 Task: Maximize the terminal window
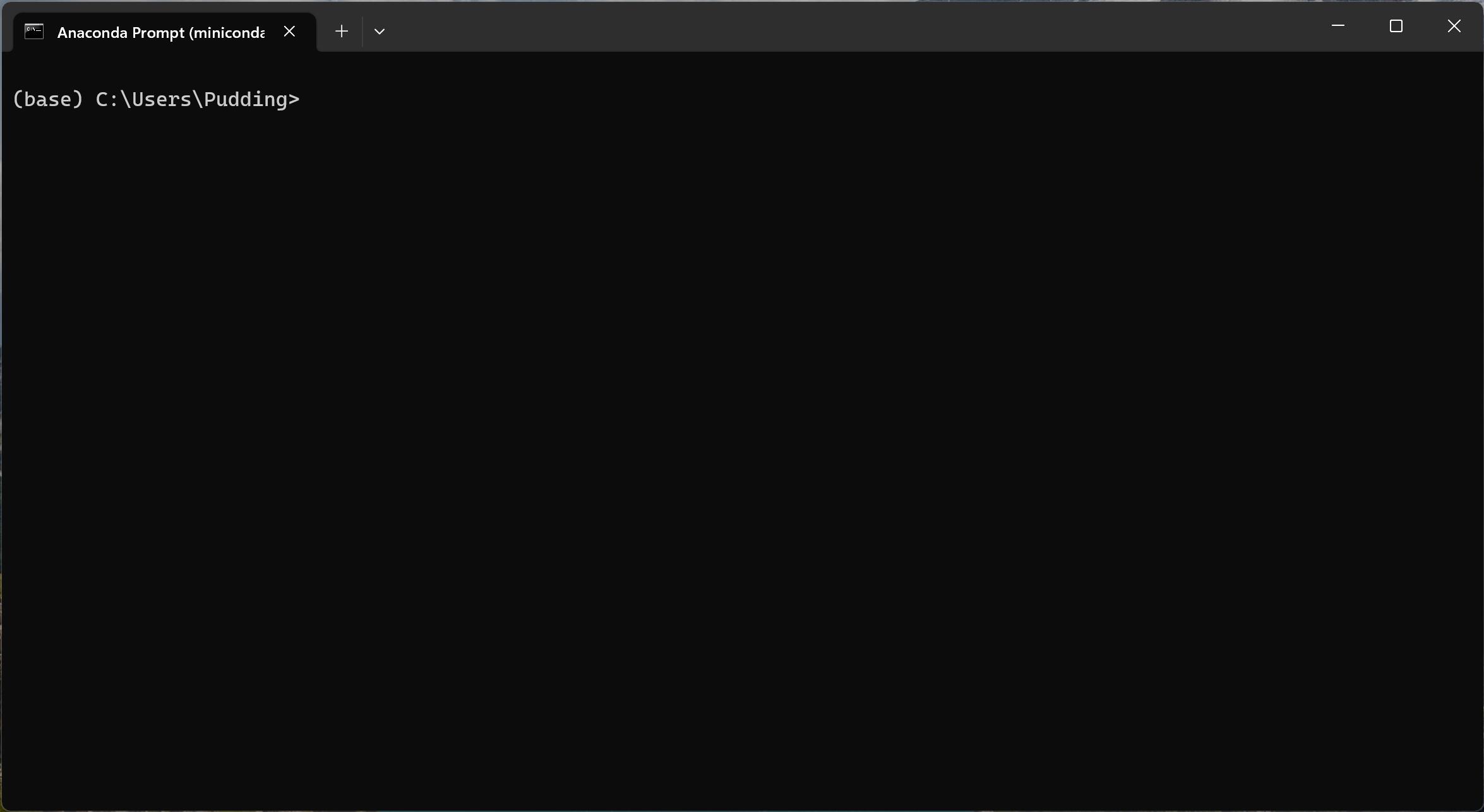coord(1396,26)
